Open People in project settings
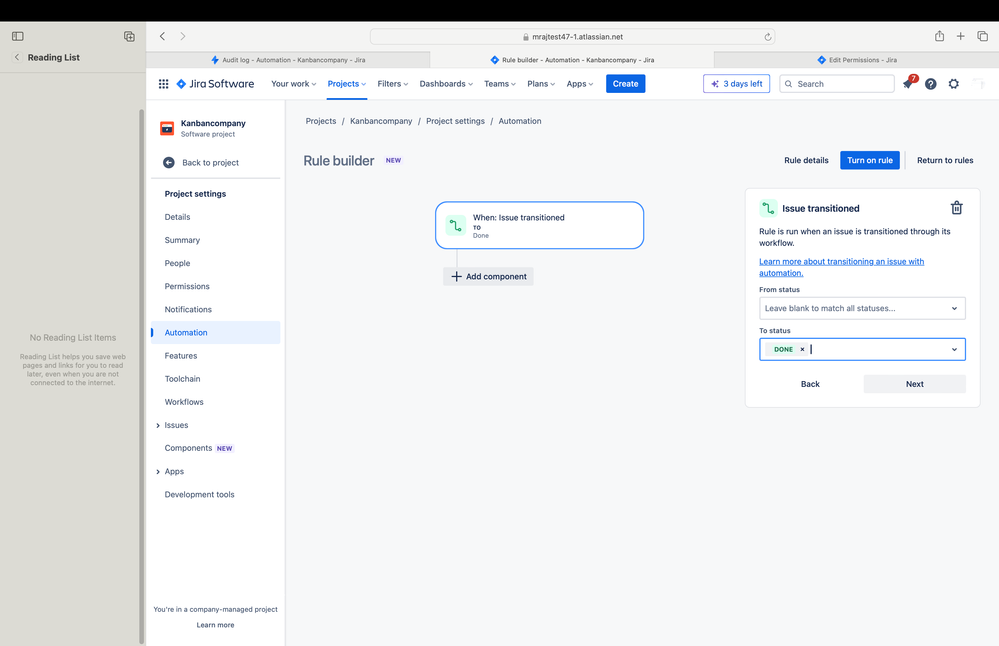This screenshot has height=646, width=999. click(x=177, y=263)
